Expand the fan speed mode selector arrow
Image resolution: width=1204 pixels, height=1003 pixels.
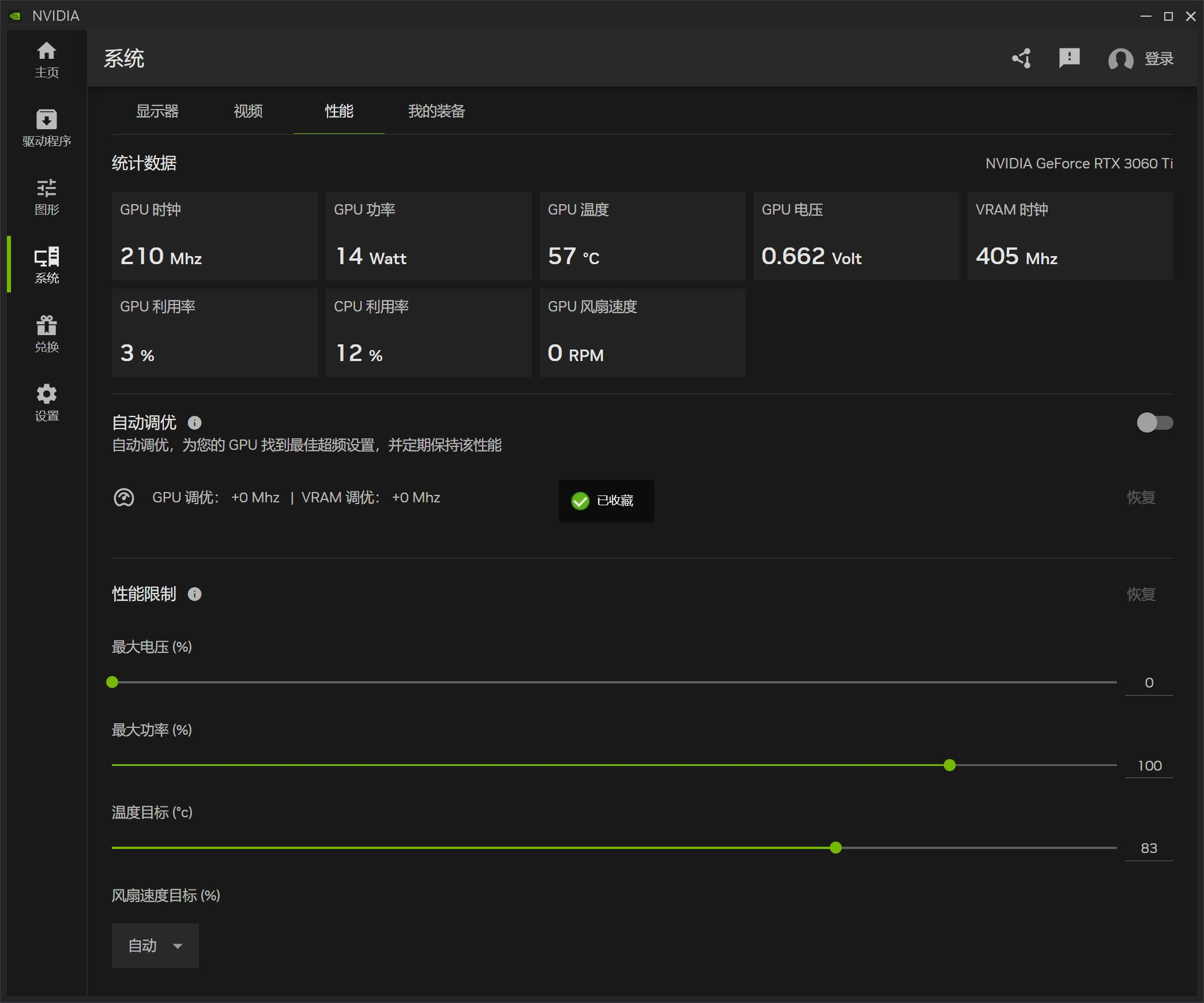coord(178,946)
